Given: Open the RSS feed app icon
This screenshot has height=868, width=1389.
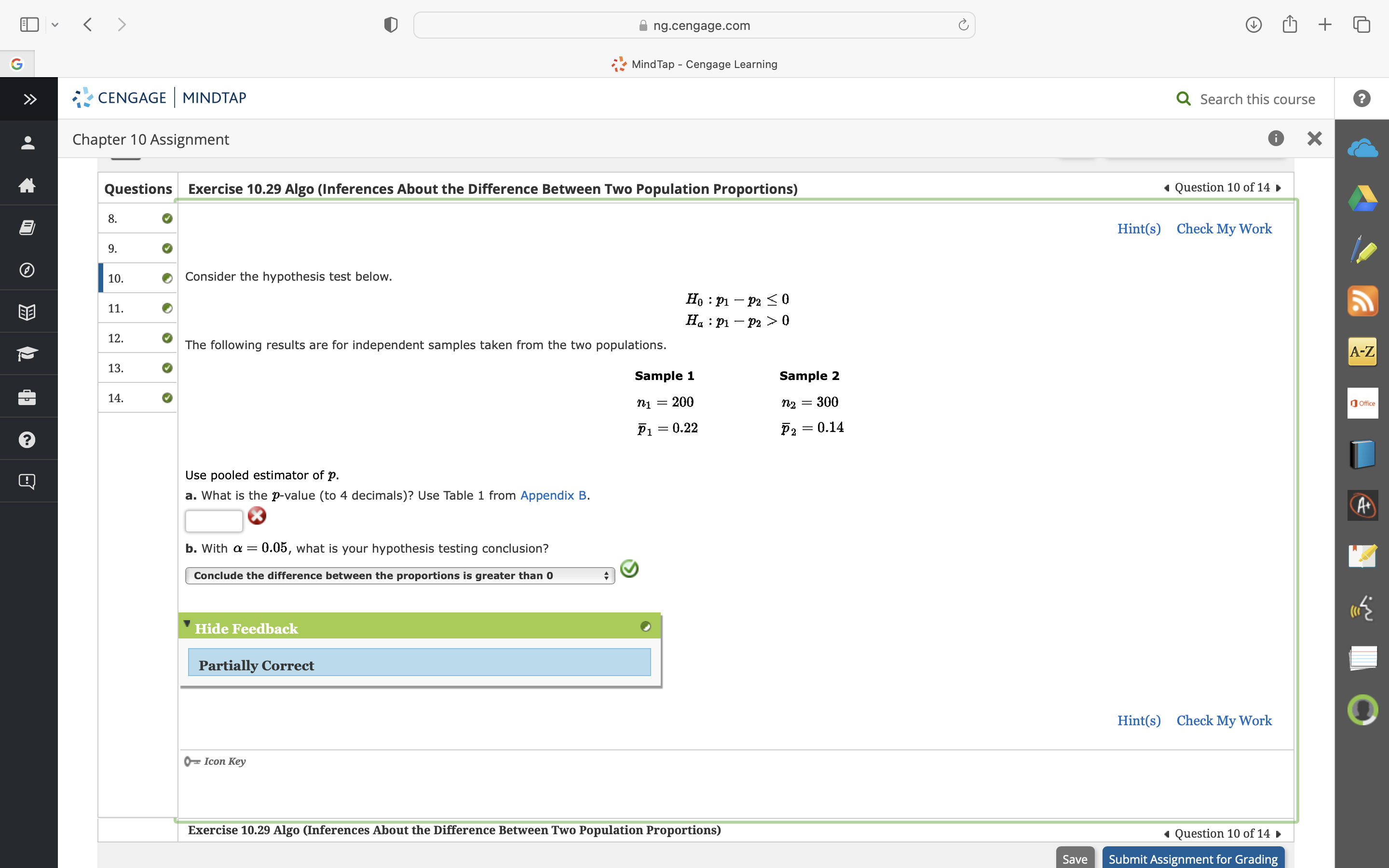Looking at the screenshot, I should click(x=1362, y=301).
